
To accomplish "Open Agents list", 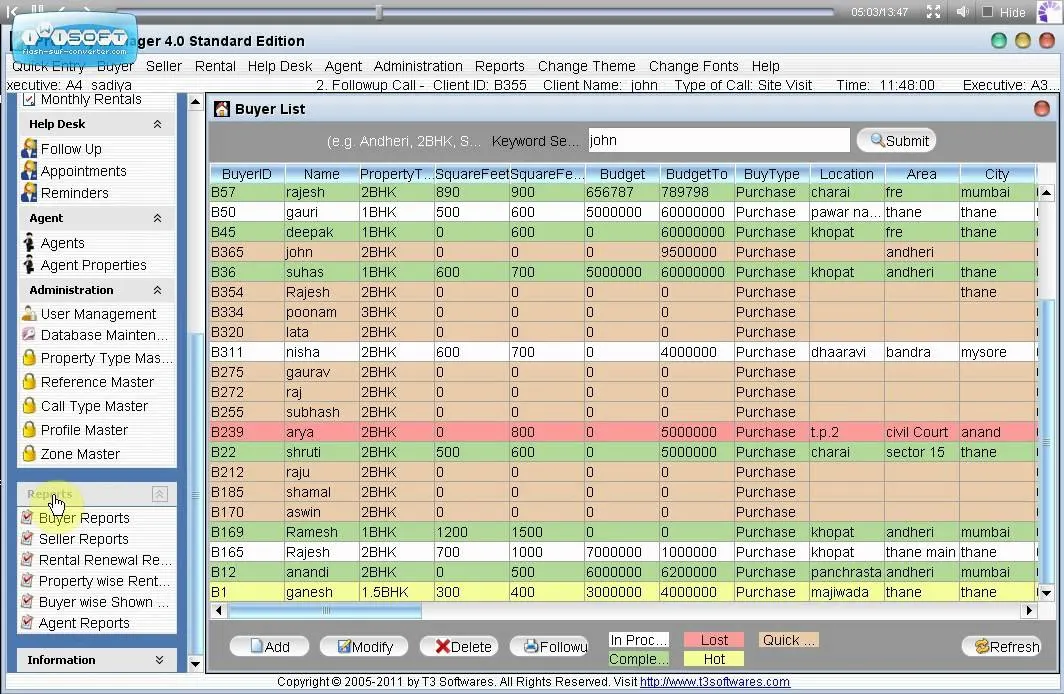I will coord(62,243).
